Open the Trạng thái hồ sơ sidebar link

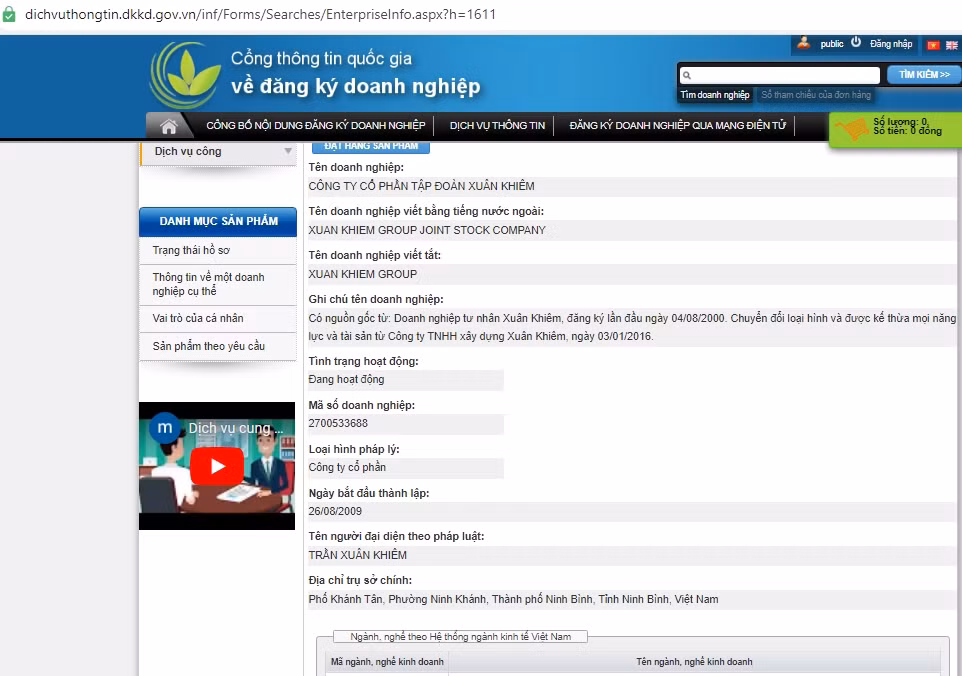point(191,250)
